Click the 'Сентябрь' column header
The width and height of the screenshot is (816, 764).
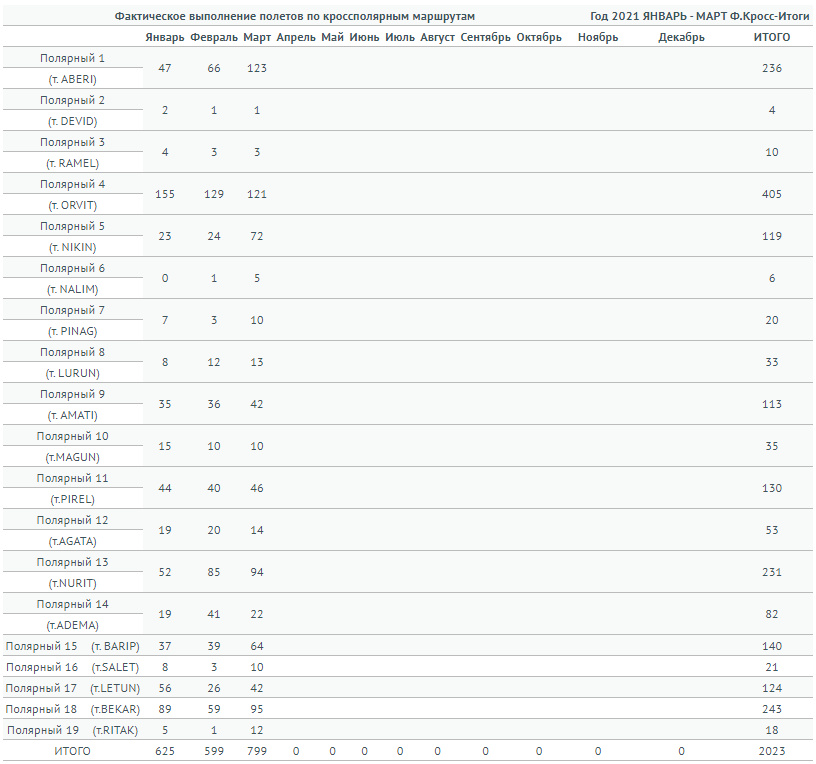486,37
